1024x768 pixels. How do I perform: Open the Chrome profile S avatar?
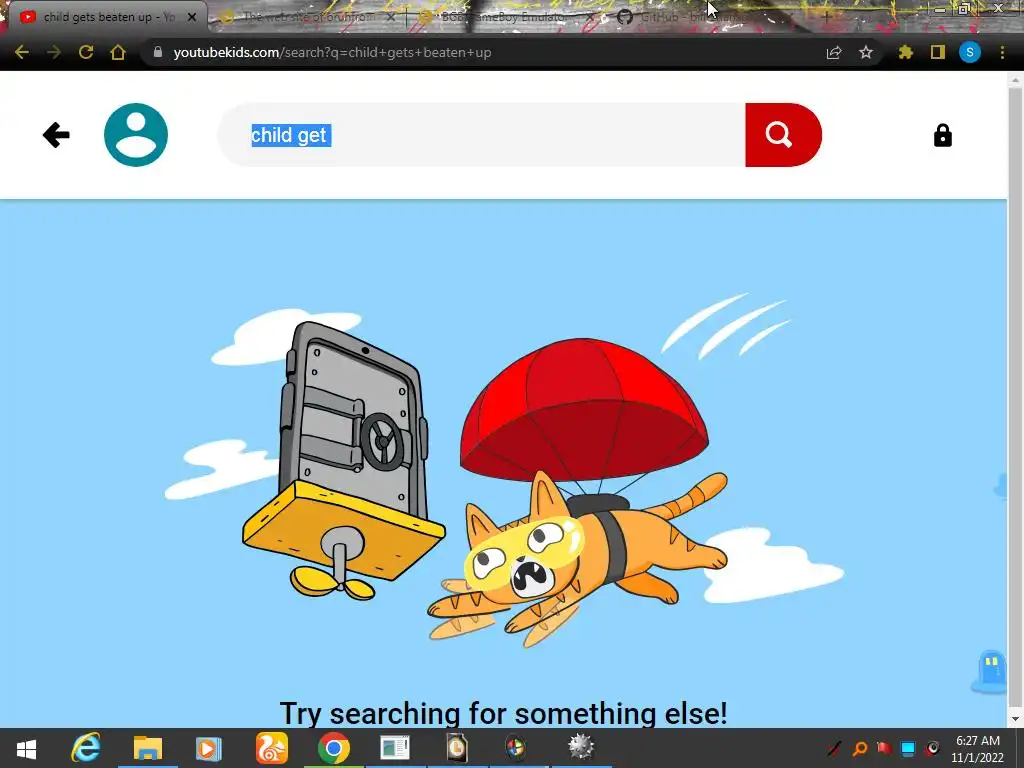970,52
